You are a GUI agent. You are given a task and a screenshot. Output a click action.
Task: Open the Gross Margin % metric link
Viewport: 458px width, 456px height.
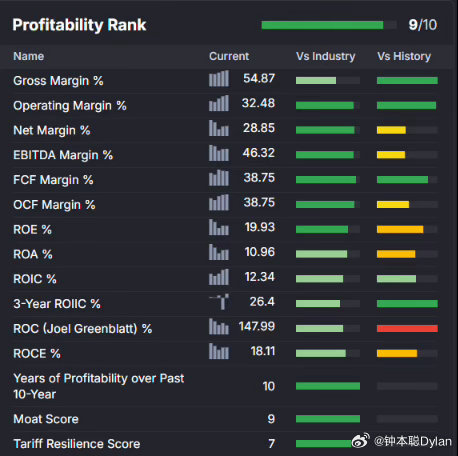coord(58,81)
